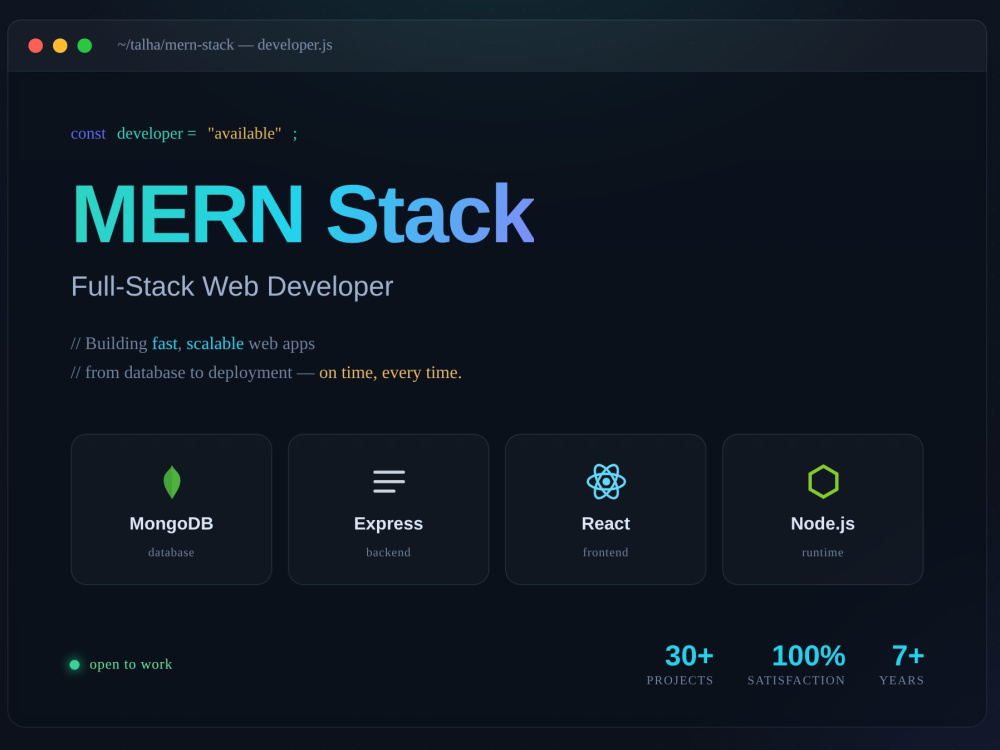
Task: Click the "open to work" status text
Action: (131, 665)
